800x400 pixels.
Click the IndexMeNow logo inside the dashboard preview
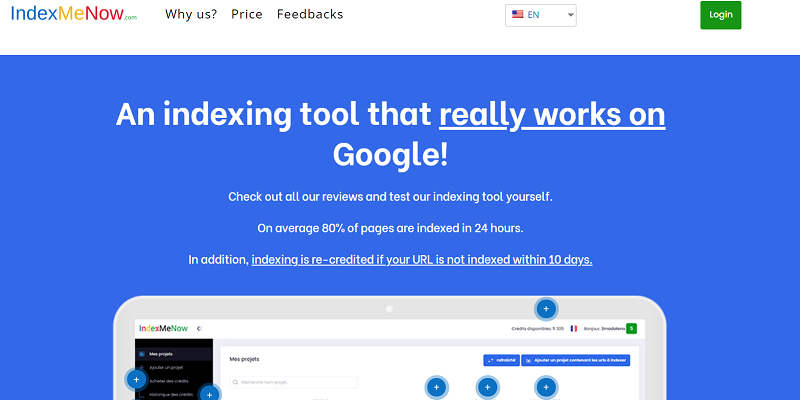[x=163, y=329]
